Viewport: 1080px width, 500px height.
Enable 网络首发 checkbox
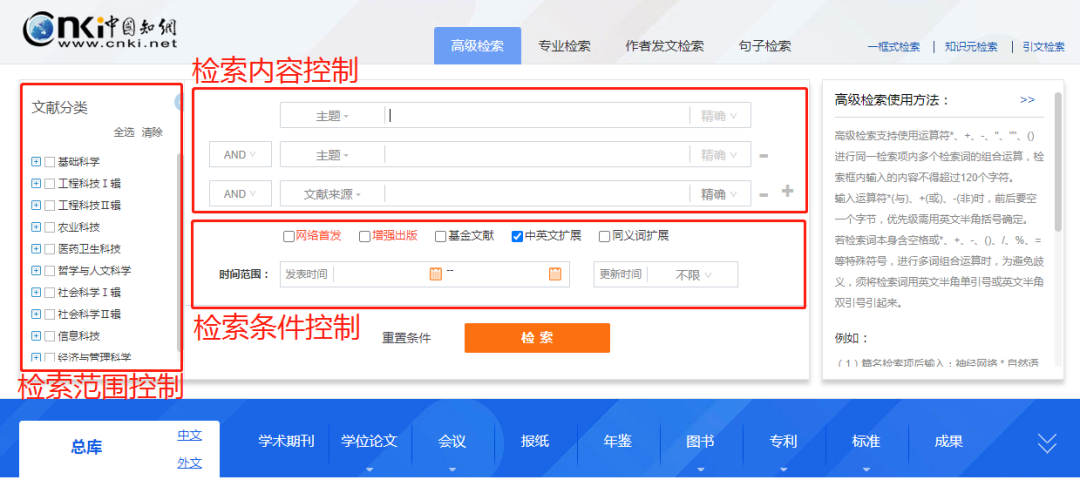coord(289,236)
